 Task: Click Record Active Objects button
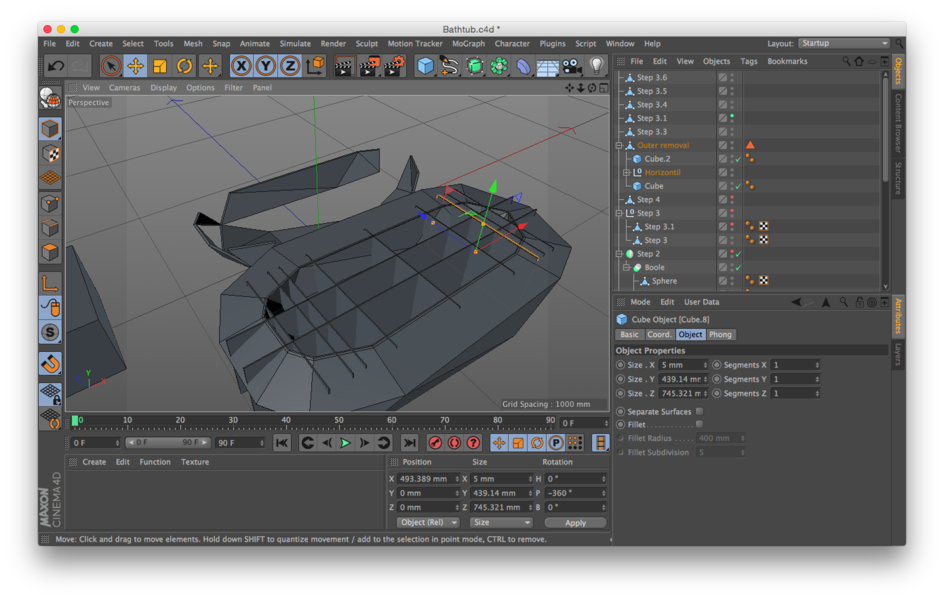click(435, 443)
